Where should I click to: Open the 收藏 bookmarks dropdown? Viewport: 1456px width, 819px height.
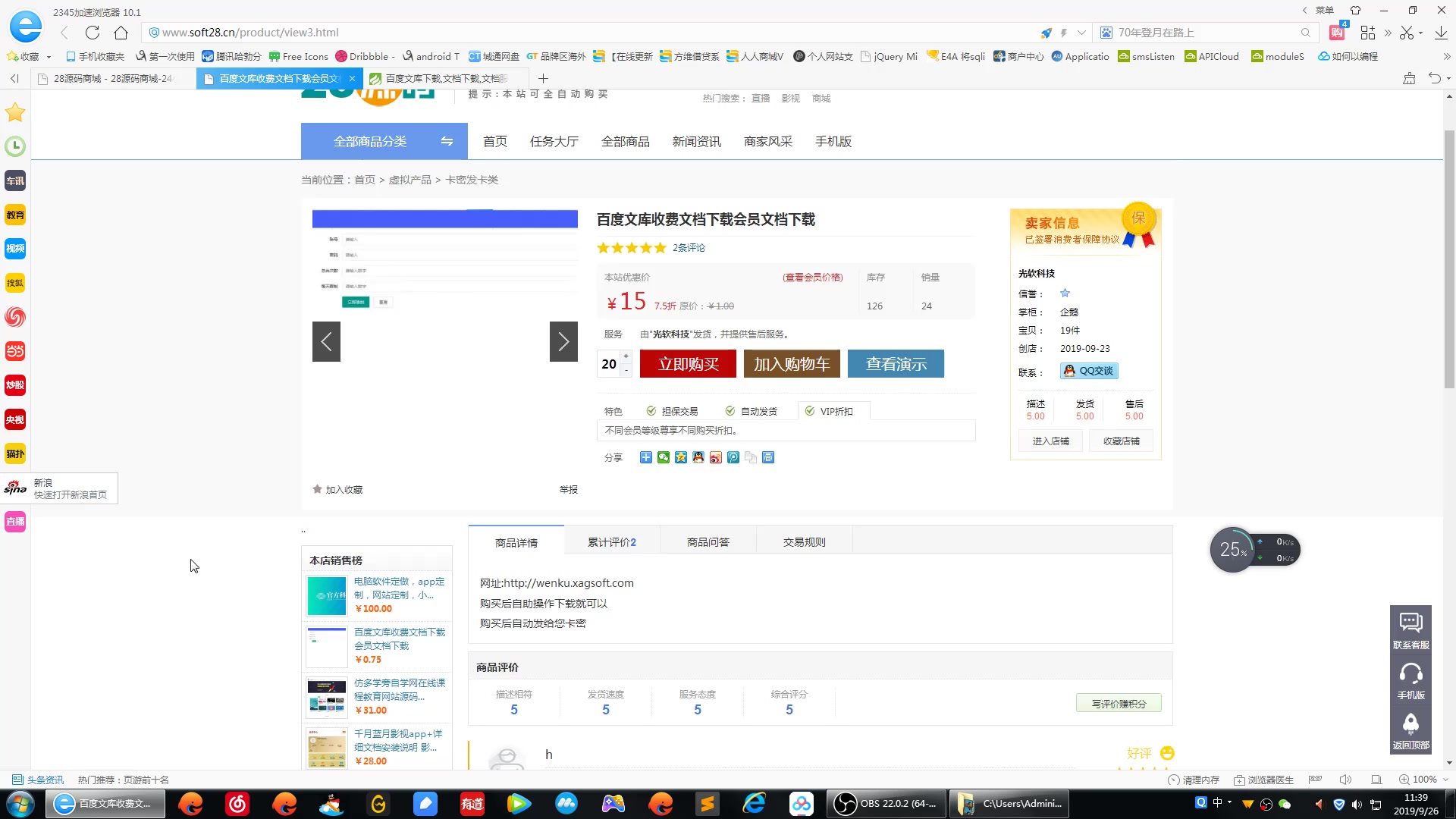pos(47,56)
